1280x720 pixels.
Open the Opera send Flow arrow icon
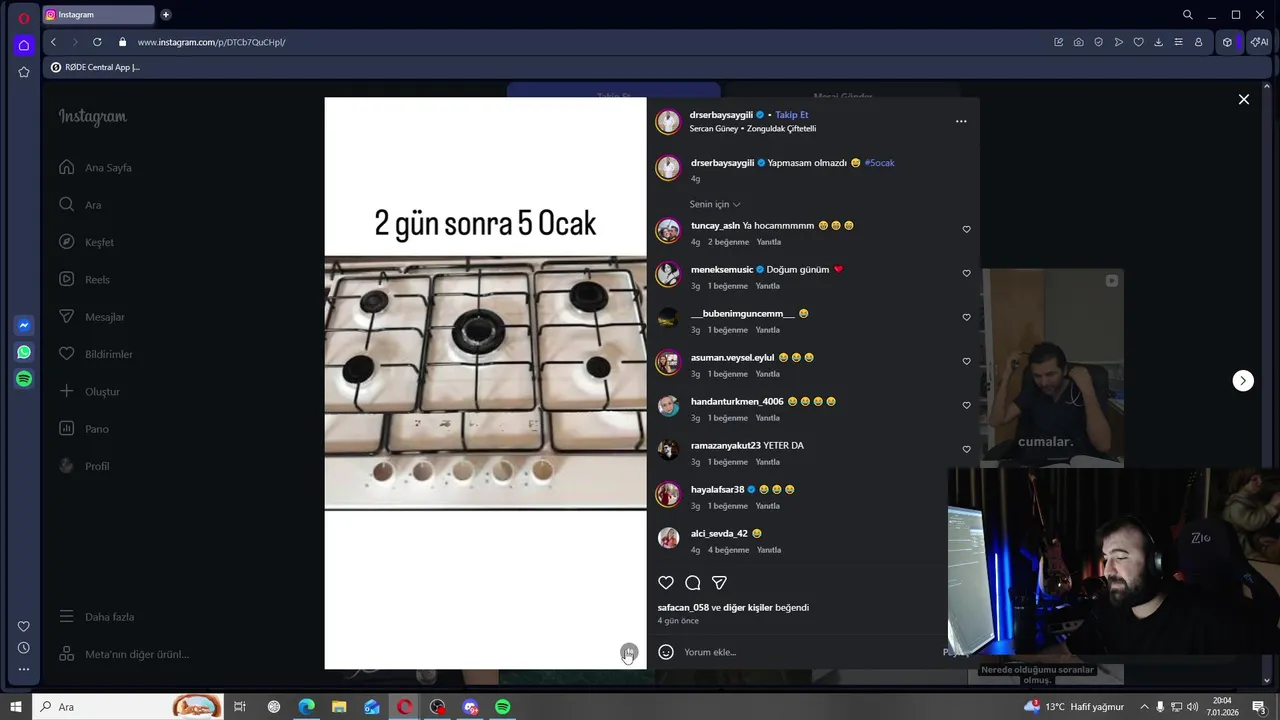click(x=1118, y=42)
